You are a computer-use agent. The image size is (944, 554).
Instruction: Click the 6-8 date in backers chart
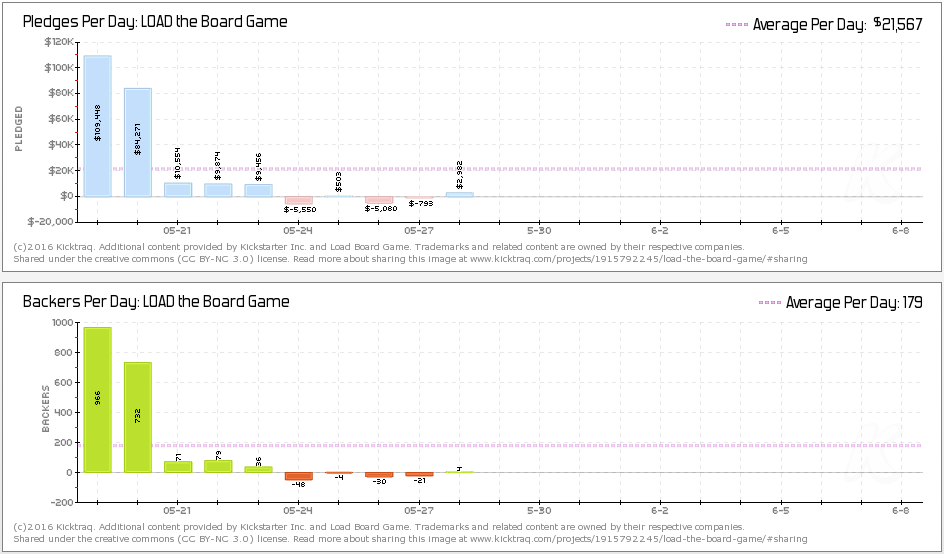tap(901, 511)
